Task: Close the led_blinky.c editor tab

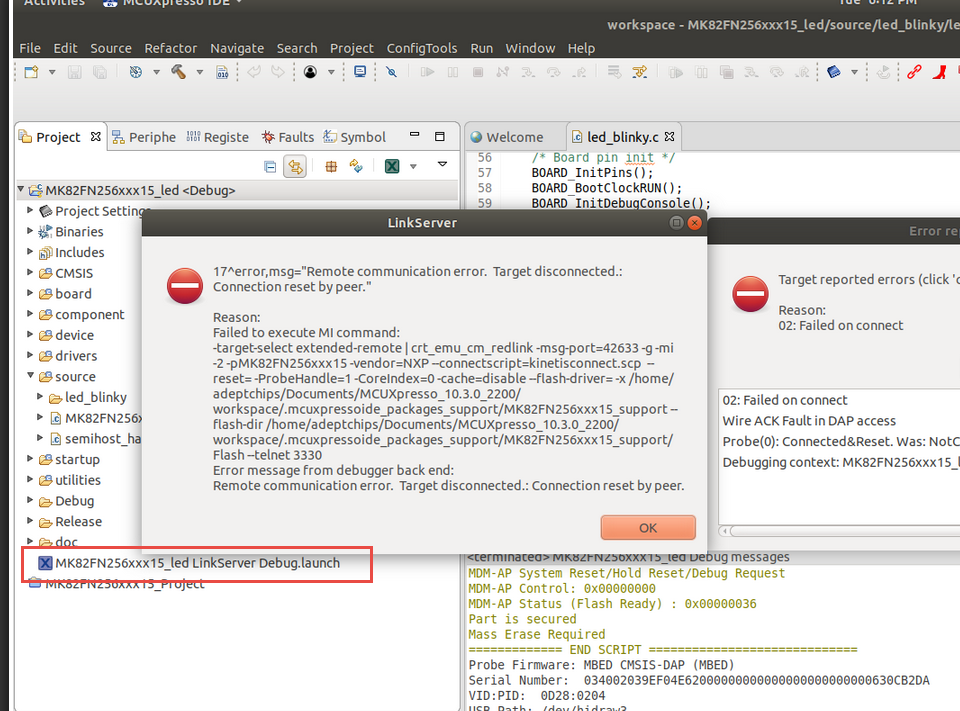Action: coord(670,137)
